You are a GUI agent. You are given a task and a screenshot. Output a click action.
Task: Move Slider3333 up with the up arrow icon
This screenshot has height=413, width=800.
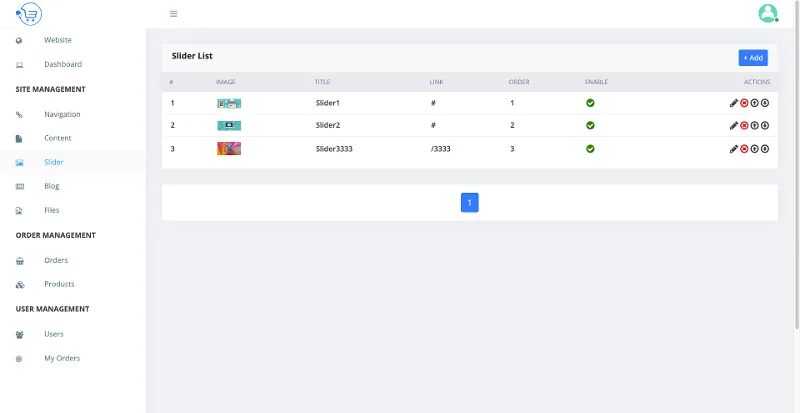755,149
